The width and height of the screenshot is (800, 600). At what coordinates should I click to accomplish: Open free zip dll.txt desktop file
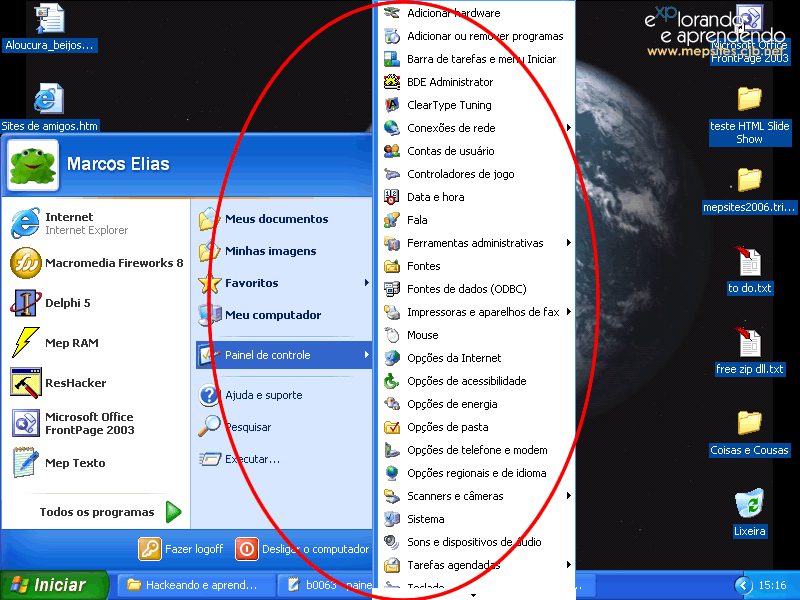click(749, 352)
